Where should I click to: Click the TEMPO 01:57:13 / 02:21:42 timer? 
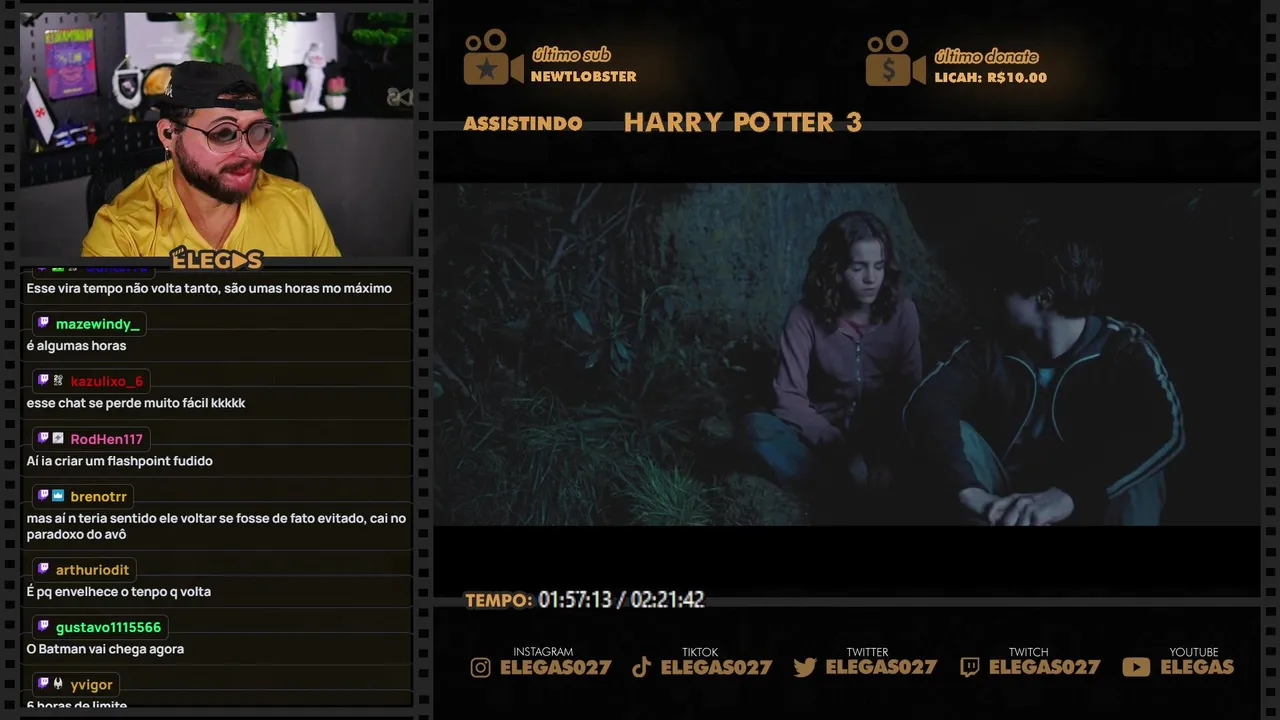coord(585,600)
